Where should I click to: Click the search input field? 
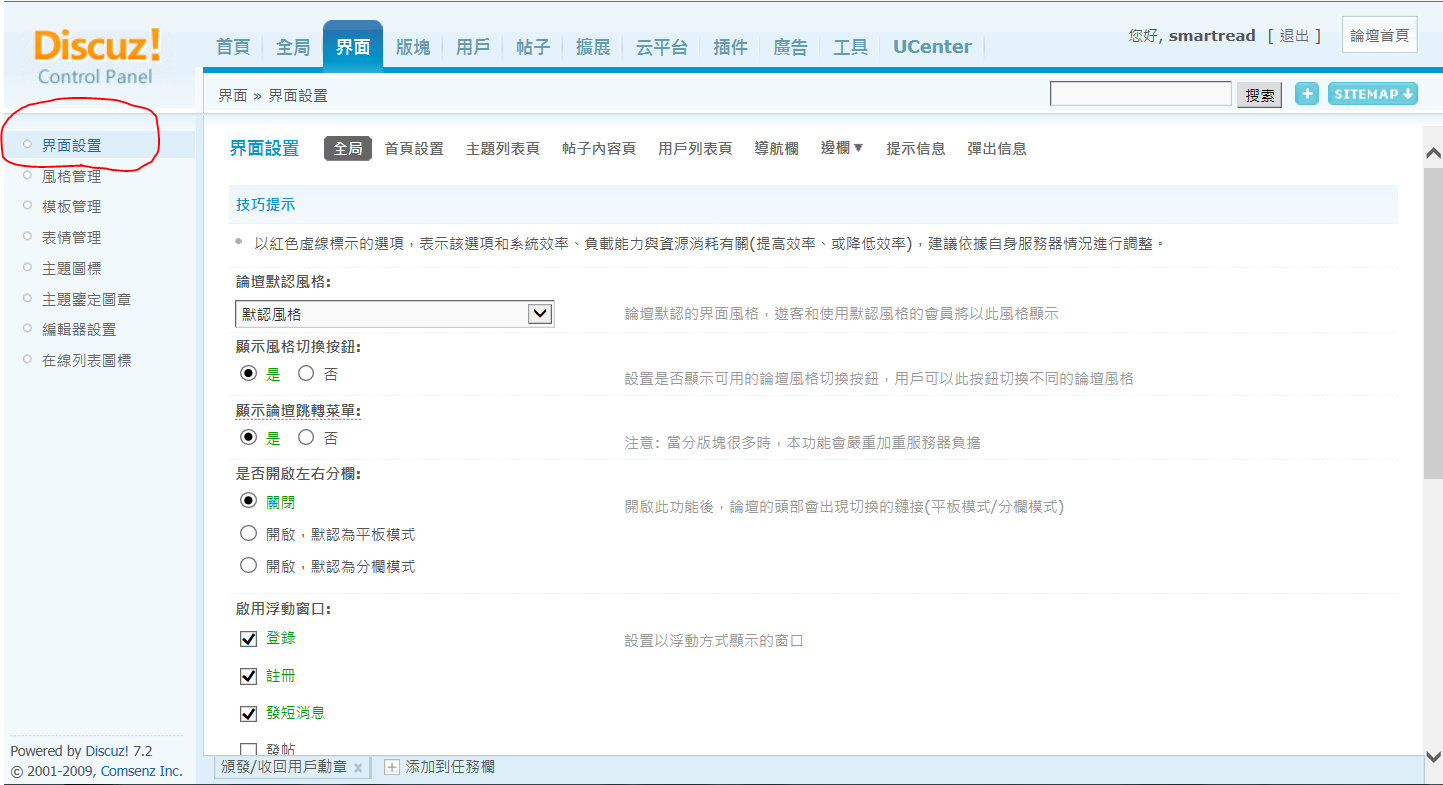(1140, 94)
